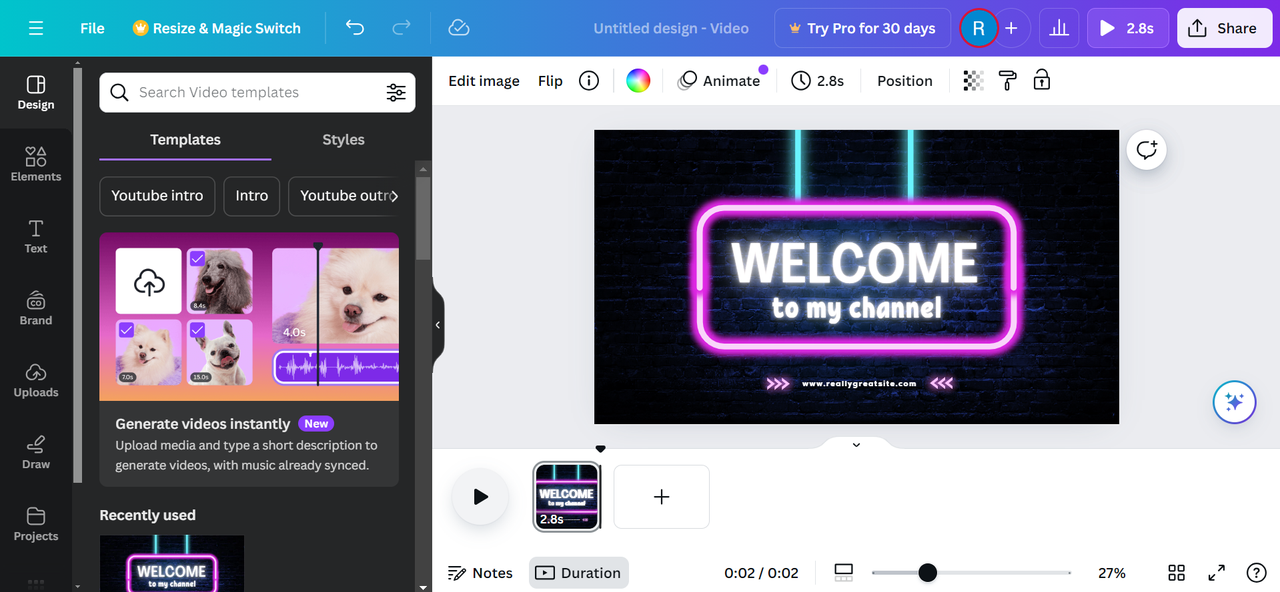Open the transparency checkerboard icon
This screenshot has width=1280, height=592.
[973, 81]
